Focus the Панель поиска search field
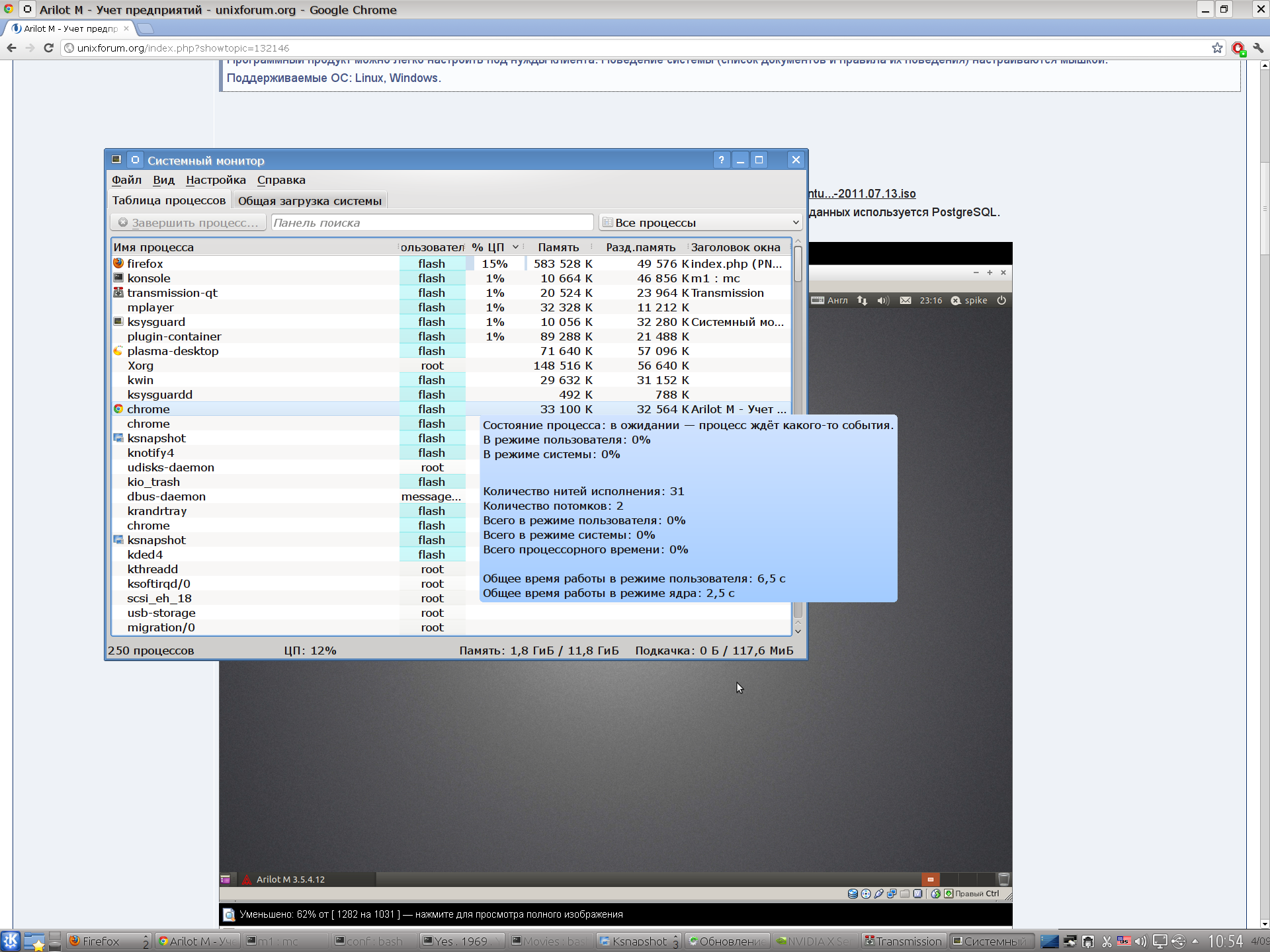1270x952 pixels. pos(432,223)
